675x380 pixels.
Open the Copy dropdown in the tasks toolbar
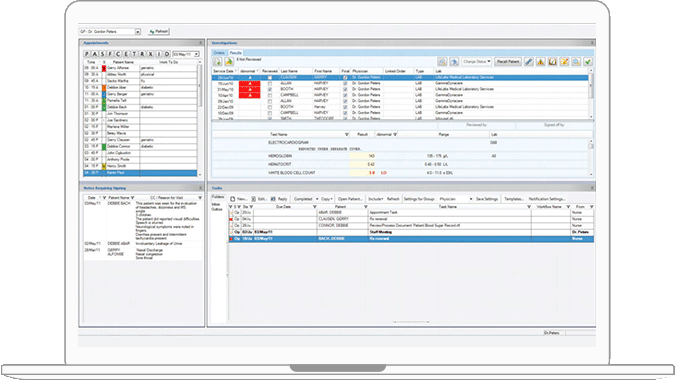point(327,199)
